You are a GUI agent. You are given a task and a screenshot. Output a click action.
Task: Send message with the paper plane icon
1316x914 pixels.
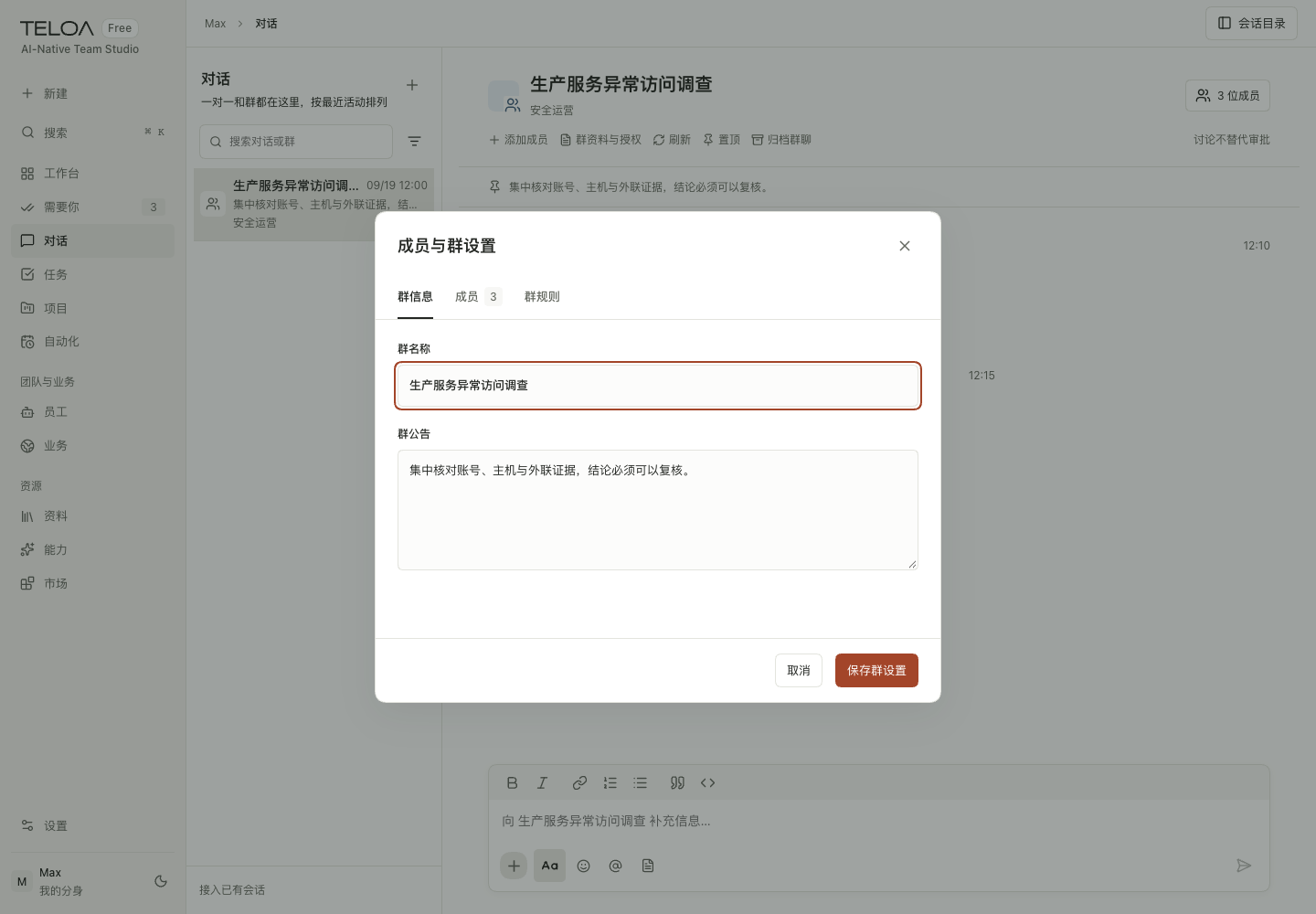pyautogui.click(x=1244, y=866)
